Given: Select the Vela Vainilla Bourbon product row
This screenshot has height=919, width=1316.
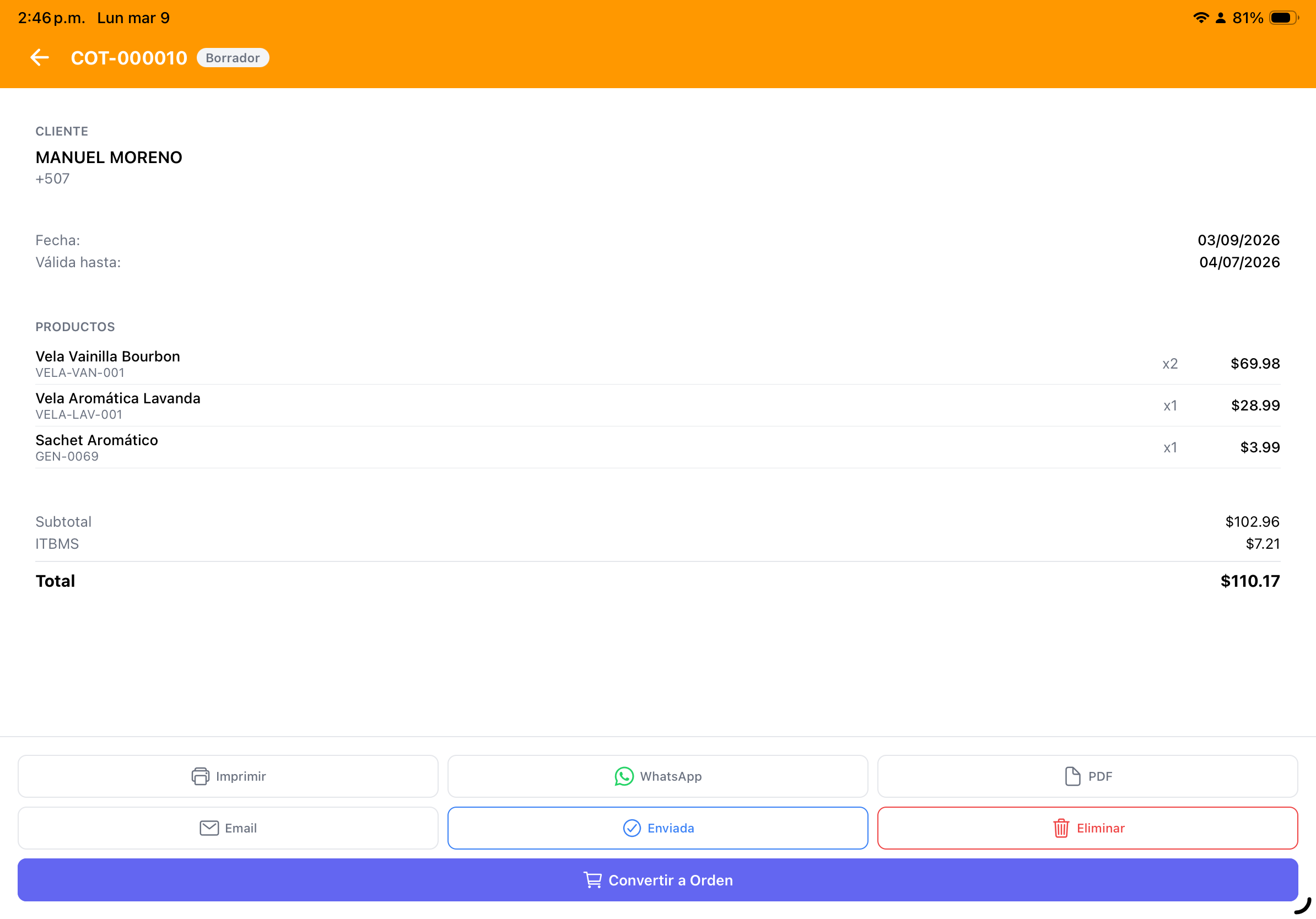Looking at the screenshot, I should (x=657, y=363).
